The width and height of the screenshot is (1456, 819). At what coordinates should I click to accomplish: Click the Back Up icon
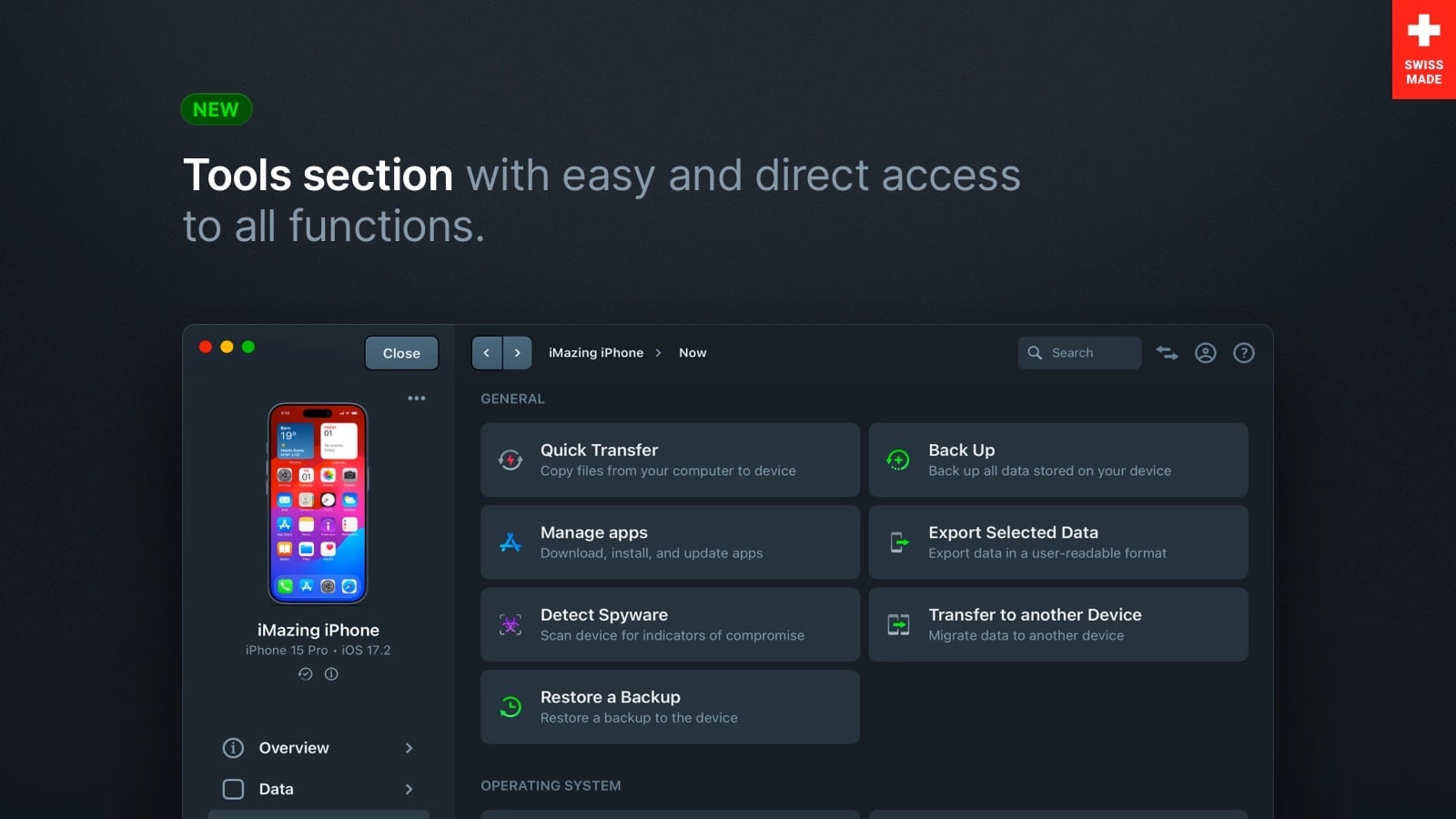tap(898, 460)
